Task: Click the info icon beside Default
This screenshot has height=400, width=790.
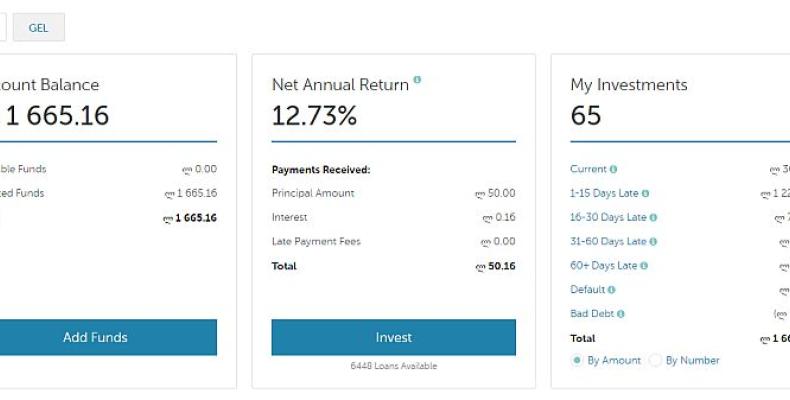Action: coord(611,290)
